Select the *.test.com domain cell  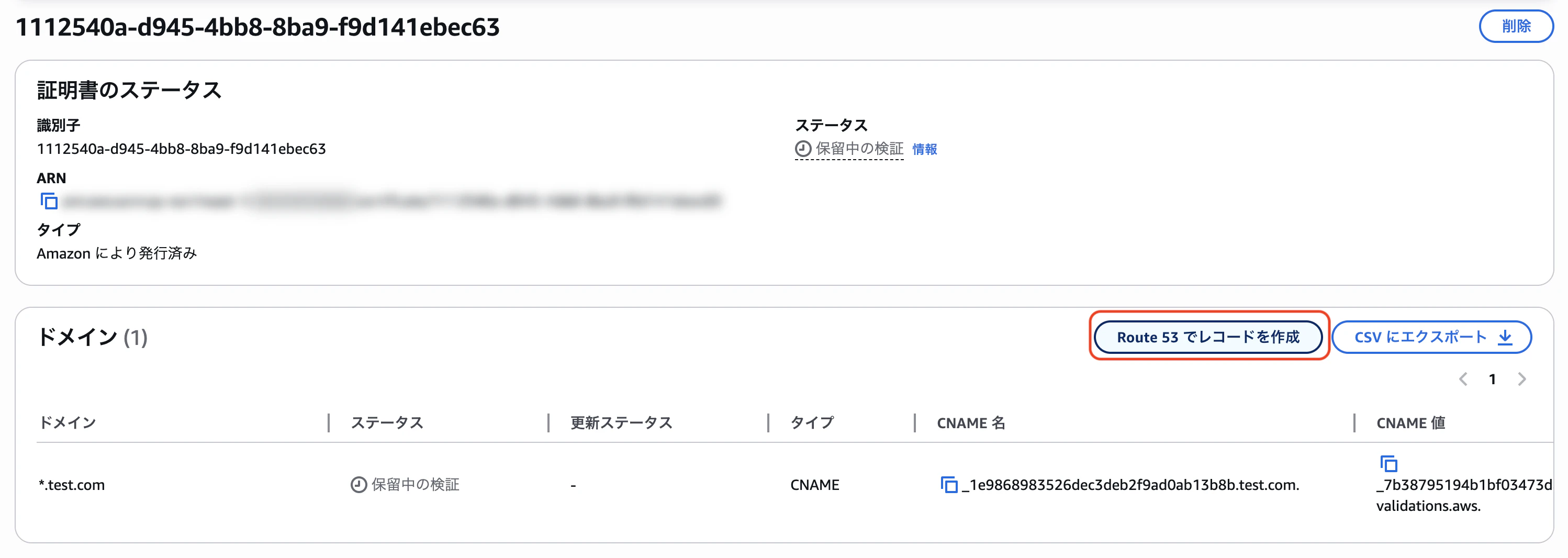72,485
